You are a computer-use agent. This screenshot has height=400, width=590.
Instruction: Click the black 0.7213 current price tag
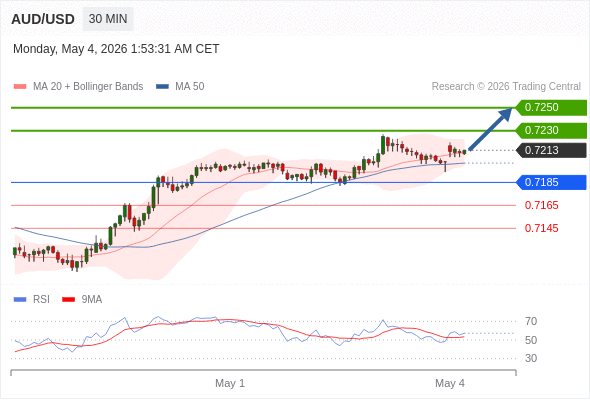[551, 151]
